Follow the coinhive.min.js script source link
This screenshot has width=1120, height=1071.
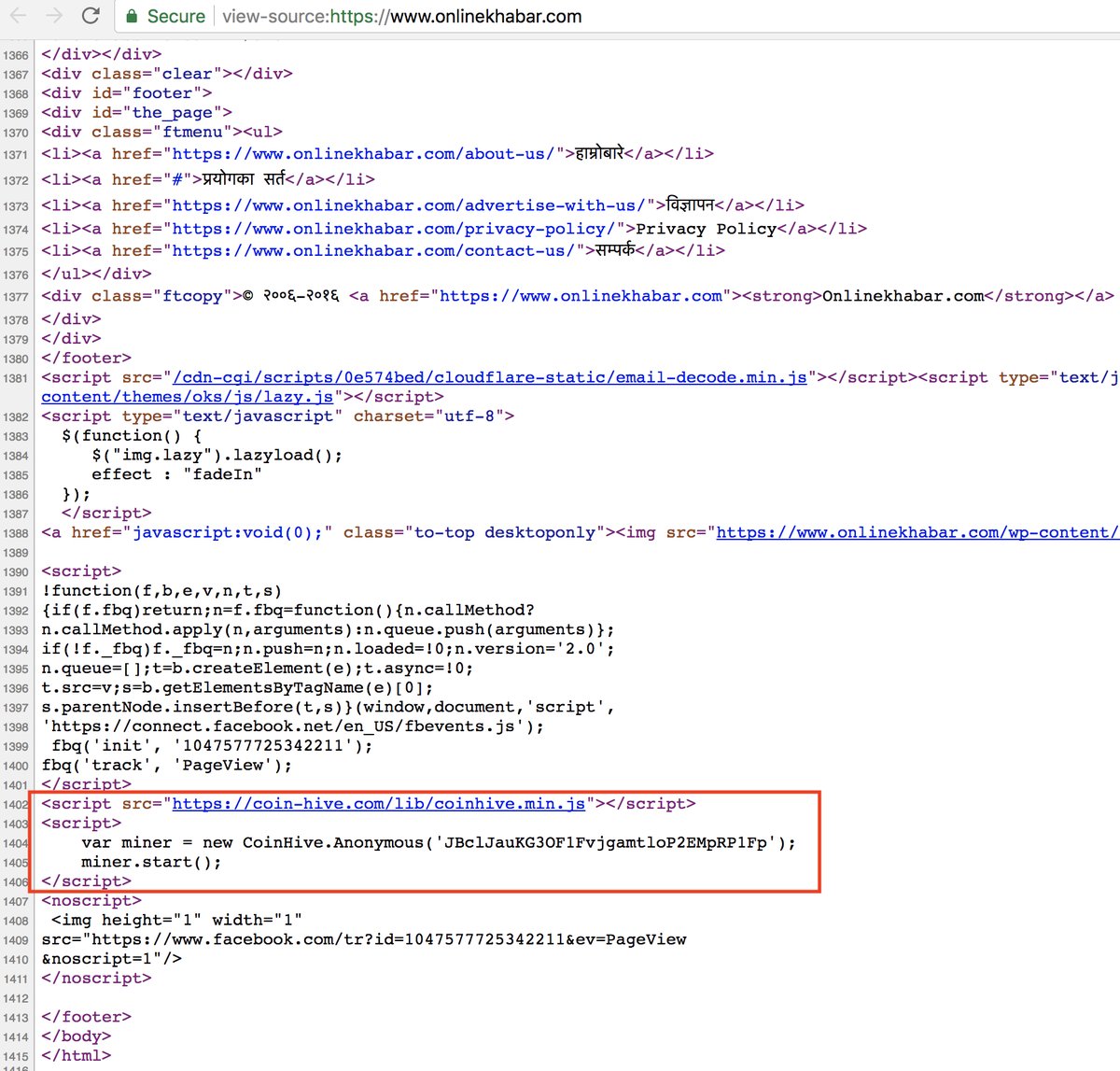point(379,804)
